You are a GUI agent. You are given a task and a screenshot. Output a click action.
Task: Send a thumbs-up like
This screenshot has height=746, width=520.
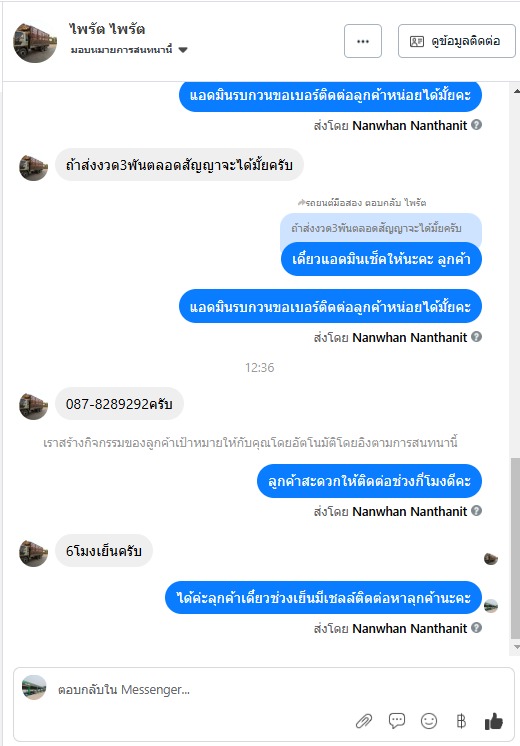(x=493, y=721)
